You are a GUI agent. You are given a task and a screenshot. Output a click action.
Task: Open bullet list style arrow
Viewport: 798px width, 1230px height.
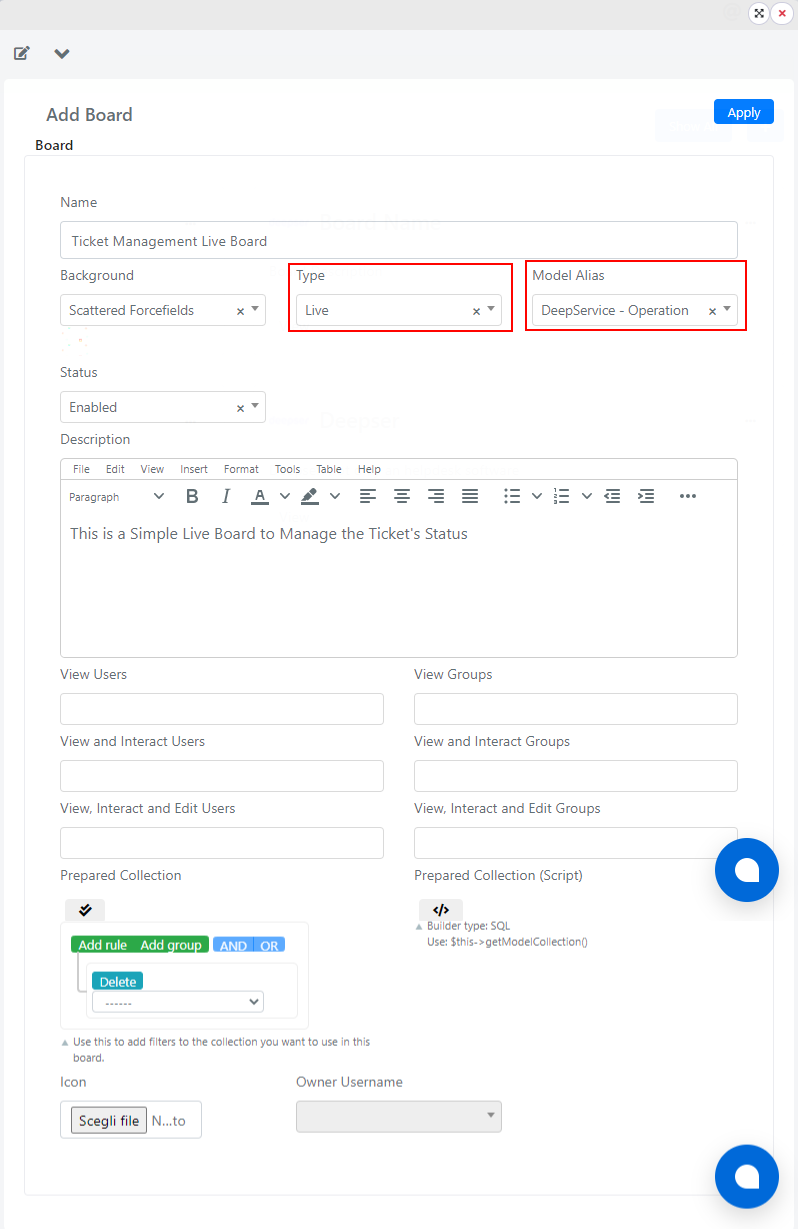click(537, 496)
